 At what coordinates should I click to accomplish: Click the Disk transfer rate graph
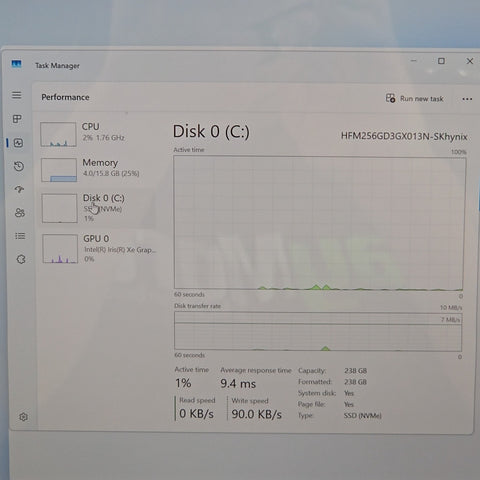pyautogui.click(x=318, y=332)
